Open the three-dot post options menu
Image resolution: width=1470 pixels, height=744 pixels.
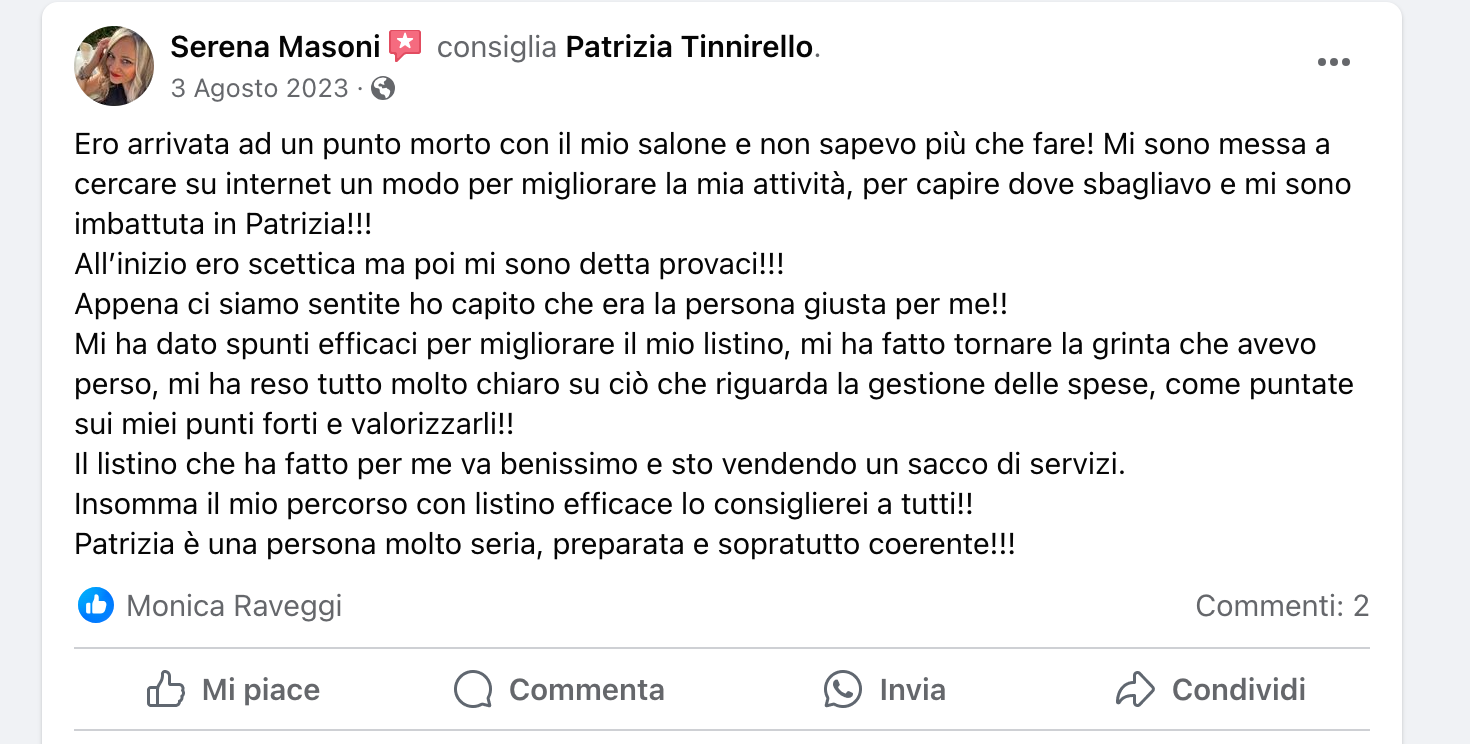(x=1333, y=62)
